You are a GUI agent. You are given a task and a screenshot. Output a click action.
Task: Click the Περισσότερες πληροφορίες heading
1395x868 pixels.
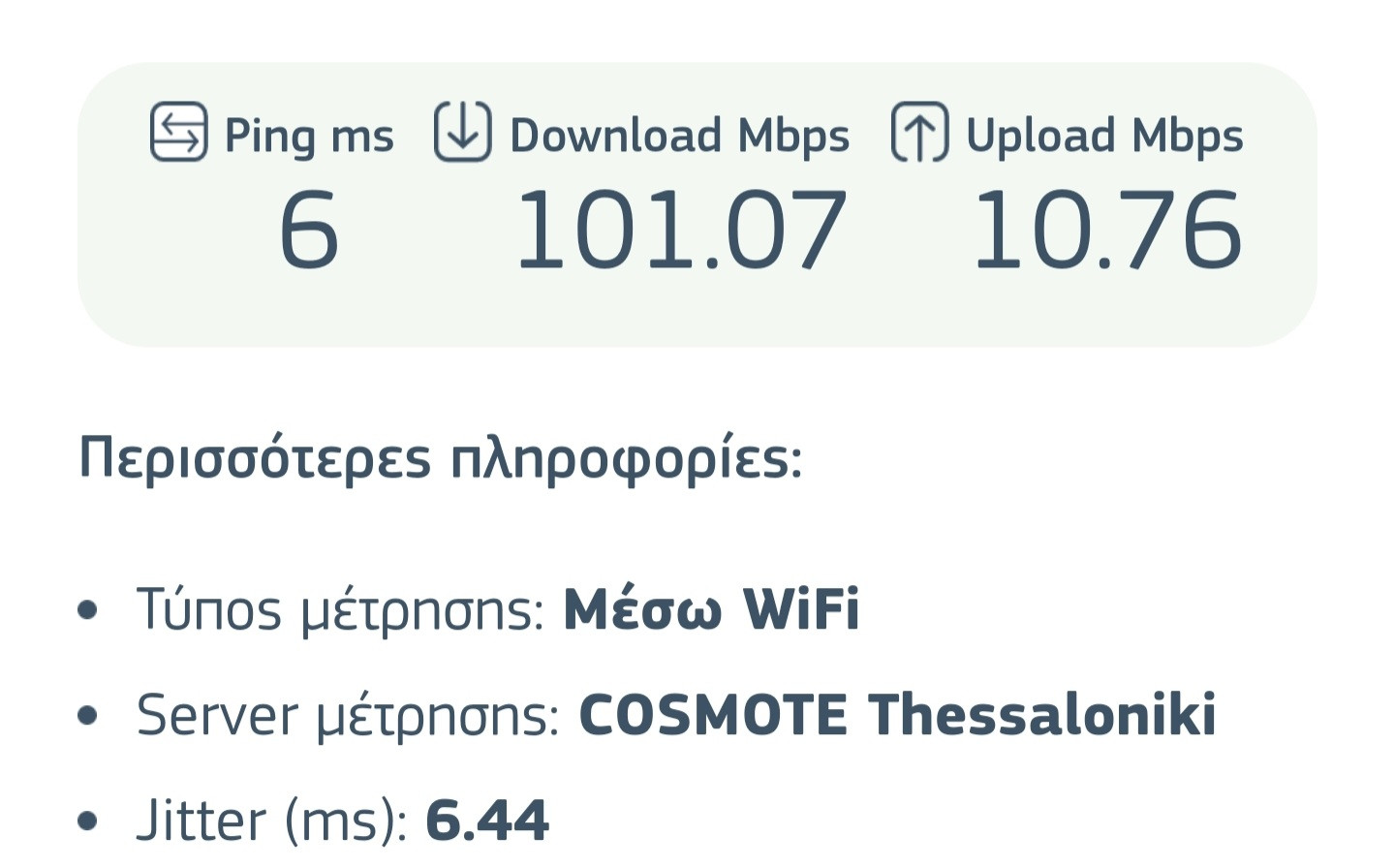pos(440,458)
